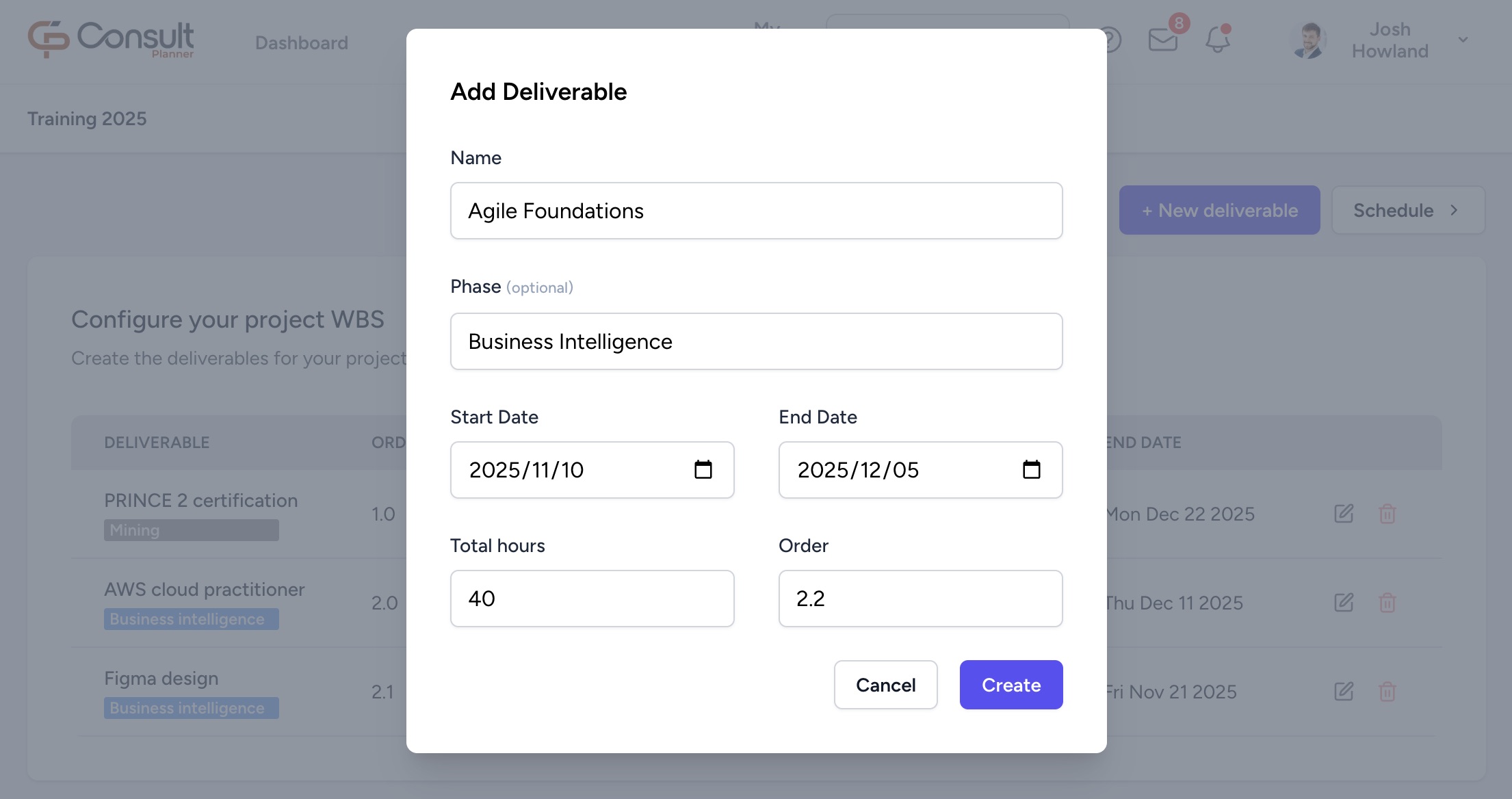Click the Phase field showing Business Intelligence

click(756, 341)
